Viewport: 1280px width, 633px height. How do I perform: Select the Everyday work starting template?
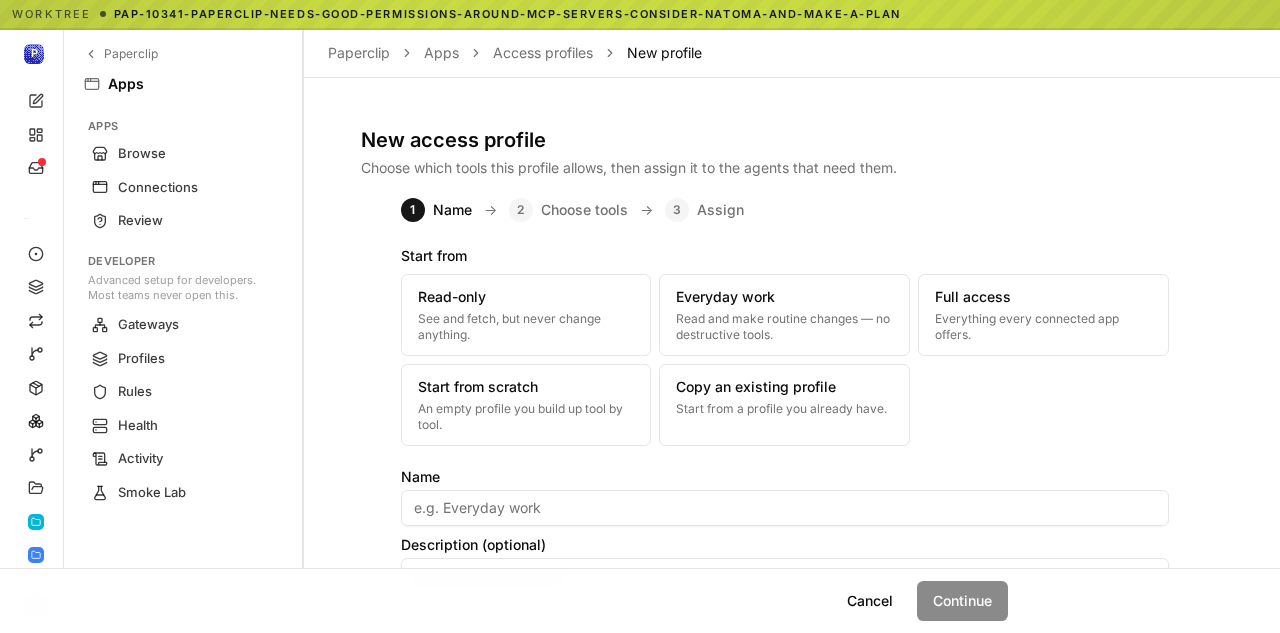[784, 315]
